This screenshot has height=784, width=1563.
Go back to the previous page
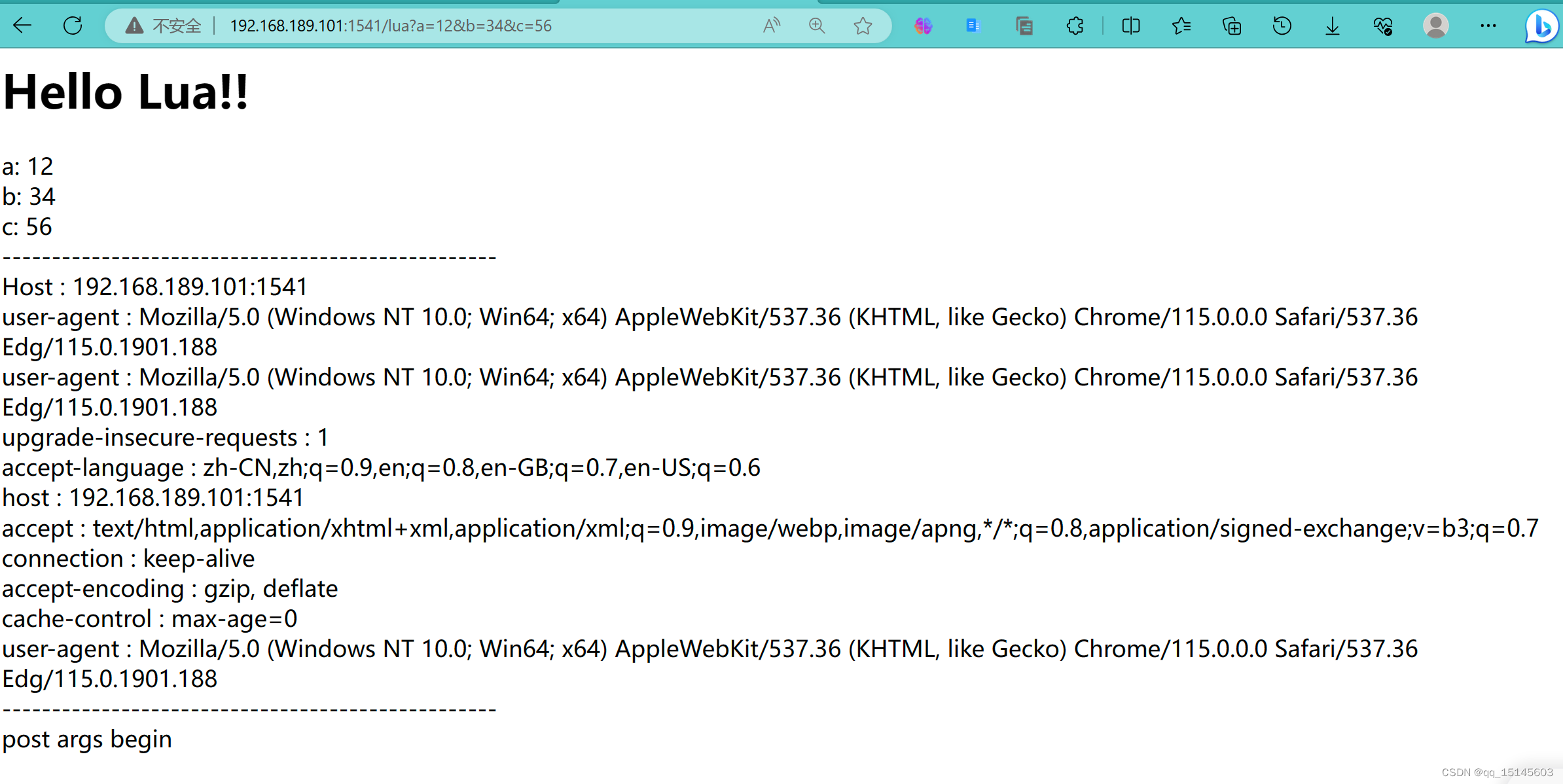[22, 26]
